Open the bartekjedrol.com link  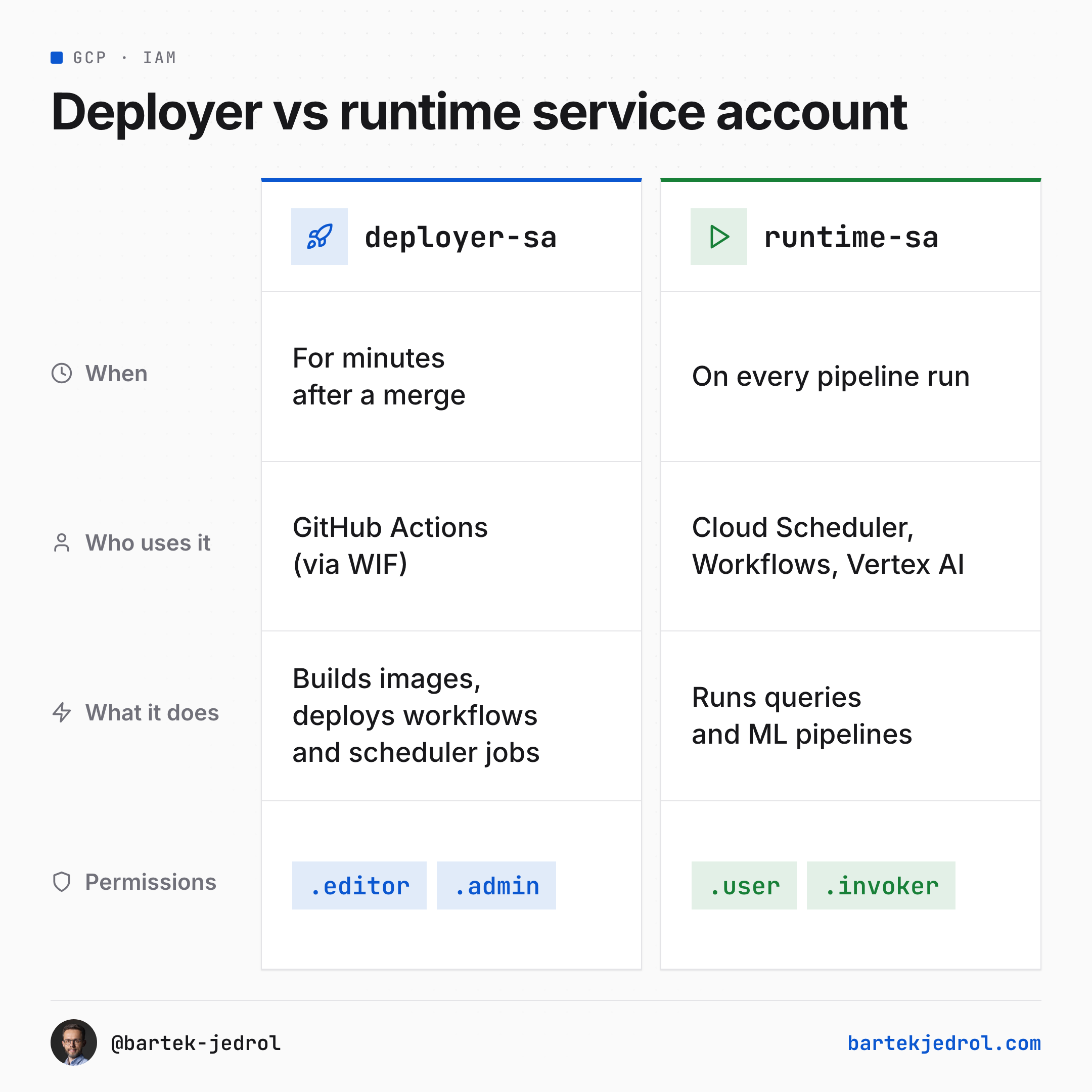[x=944, y=1043]
